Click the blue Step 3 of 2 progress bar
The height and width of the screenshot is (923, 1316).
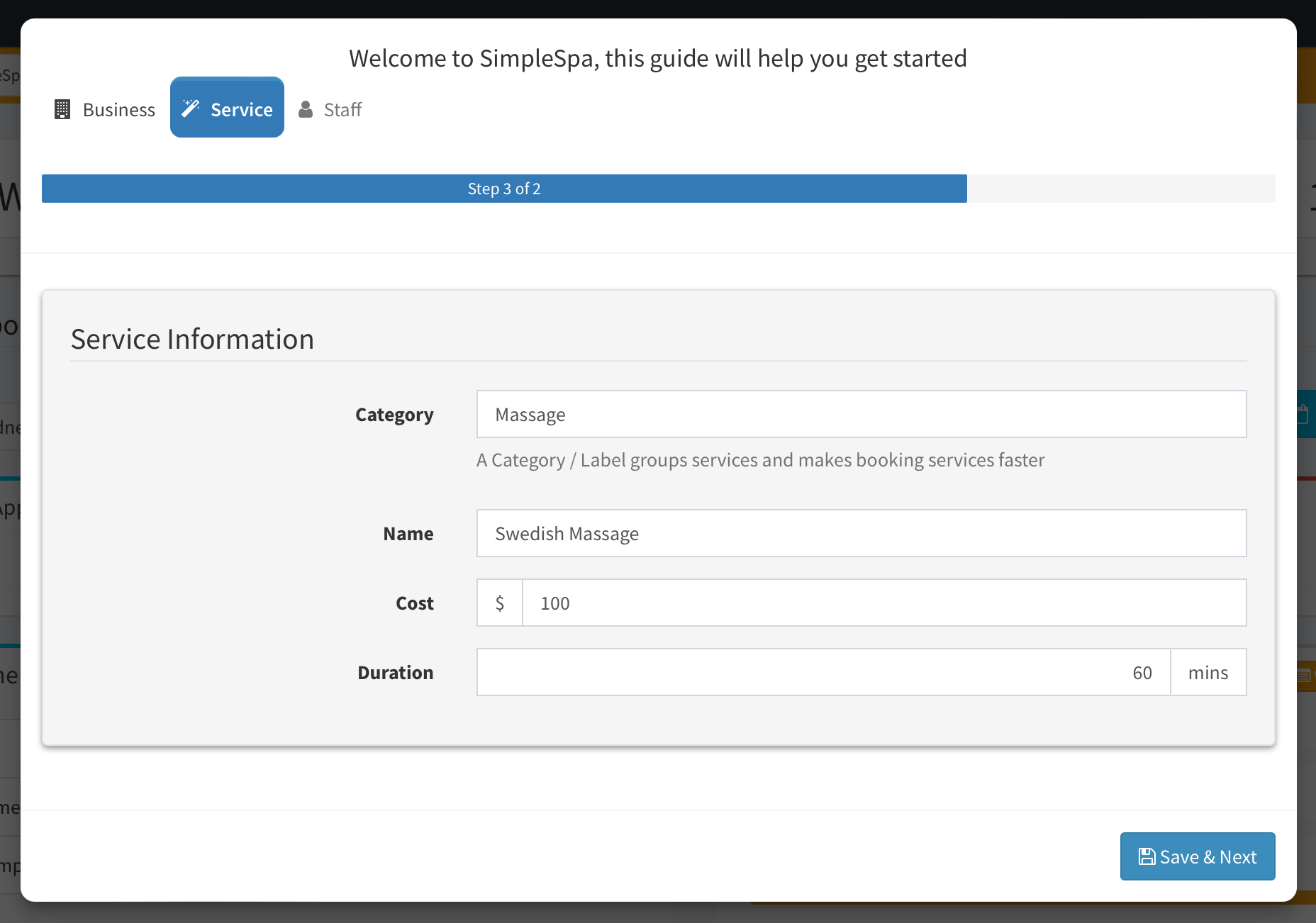pos(504,189)
